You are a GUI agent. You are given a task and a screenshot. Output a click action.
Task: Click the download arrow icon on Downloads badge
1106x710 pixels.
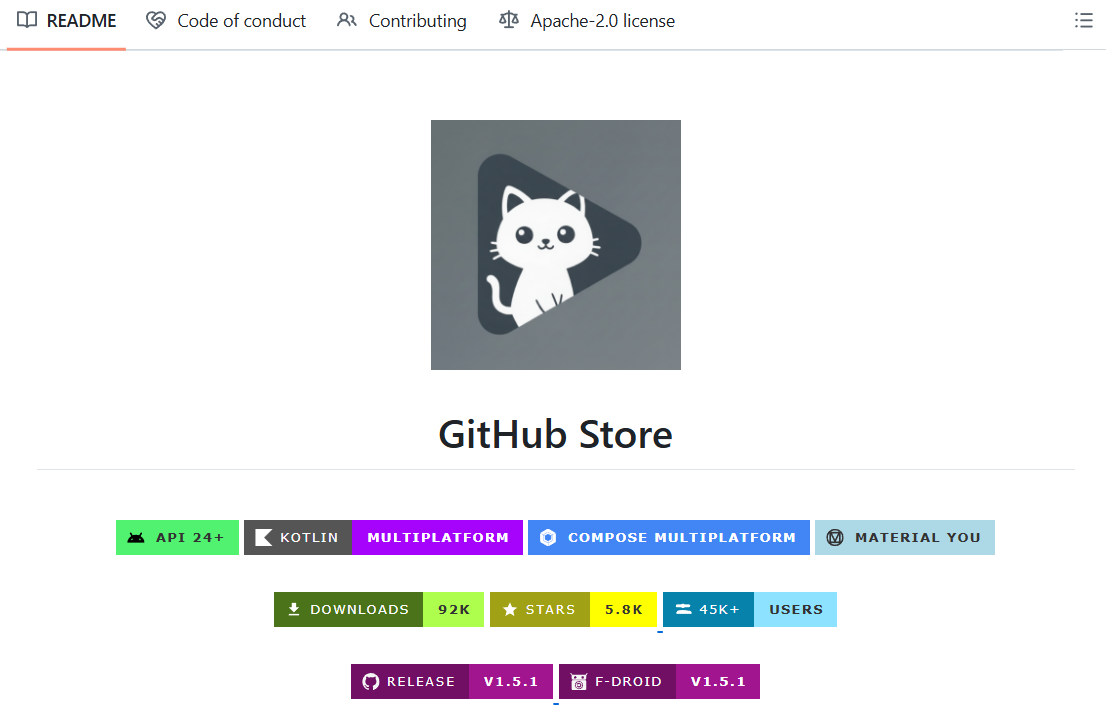pos(292,609)
